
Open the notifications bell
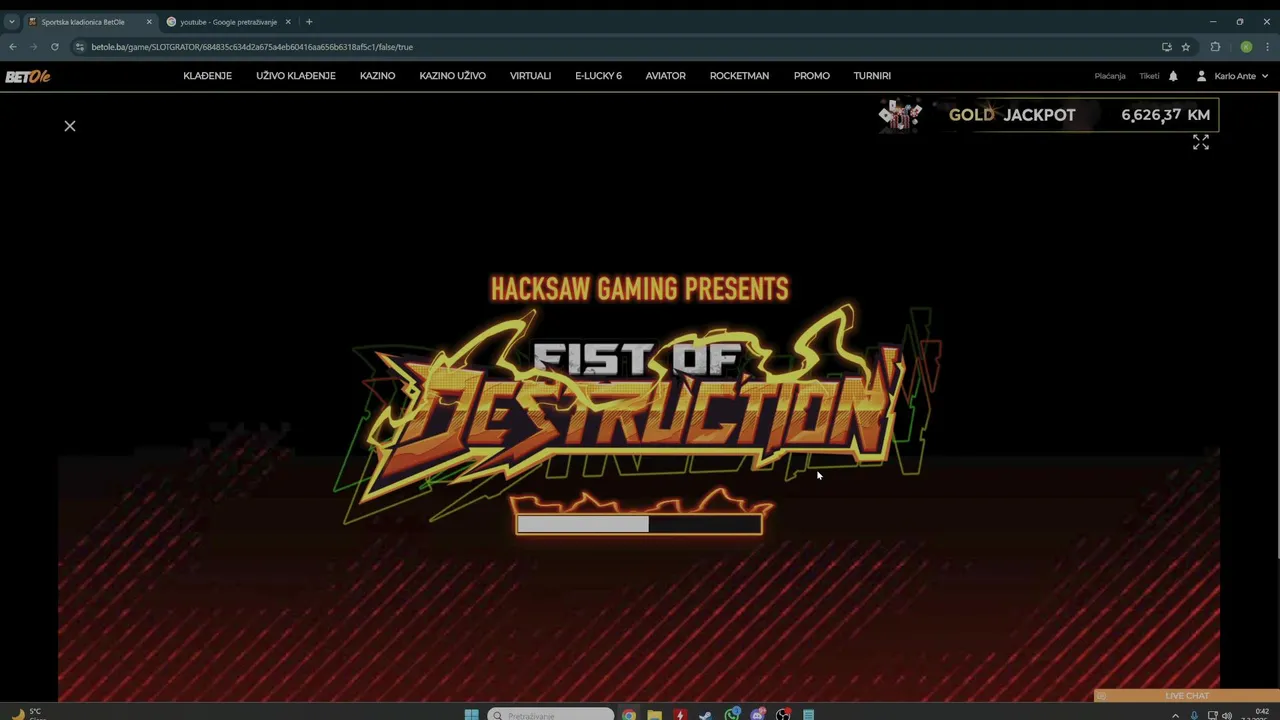[x=1173, y=76]
